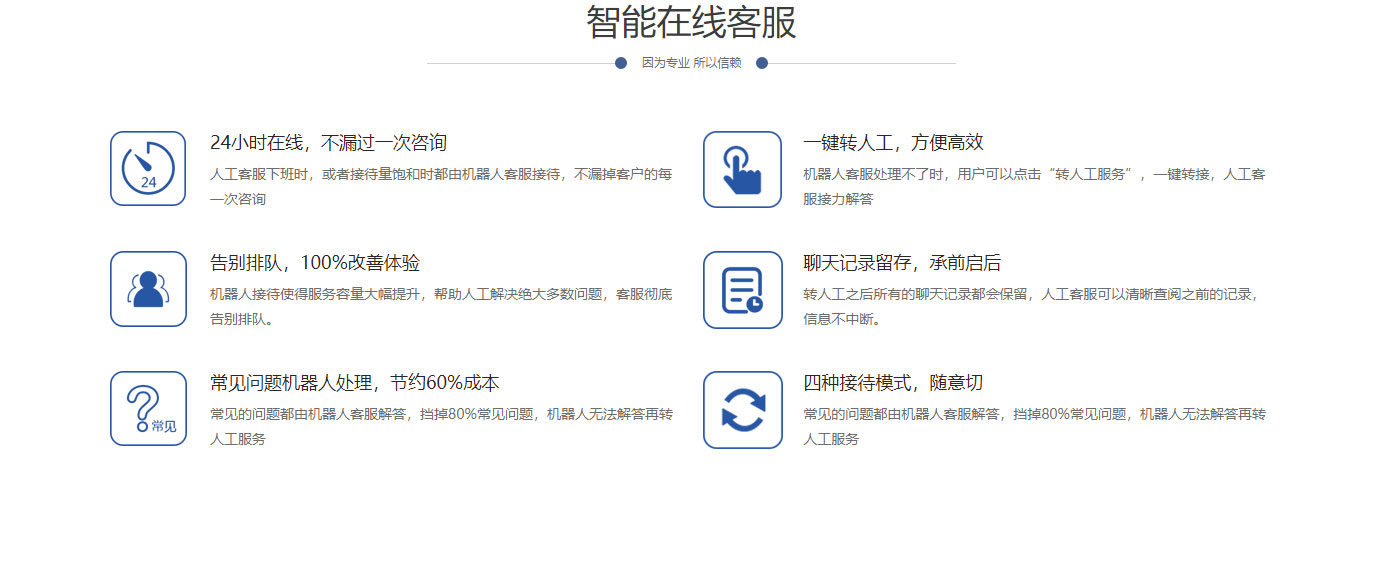
Task: Click the 因为专业 所以信赖 subtitle text
Action: [x=691, y=63]
